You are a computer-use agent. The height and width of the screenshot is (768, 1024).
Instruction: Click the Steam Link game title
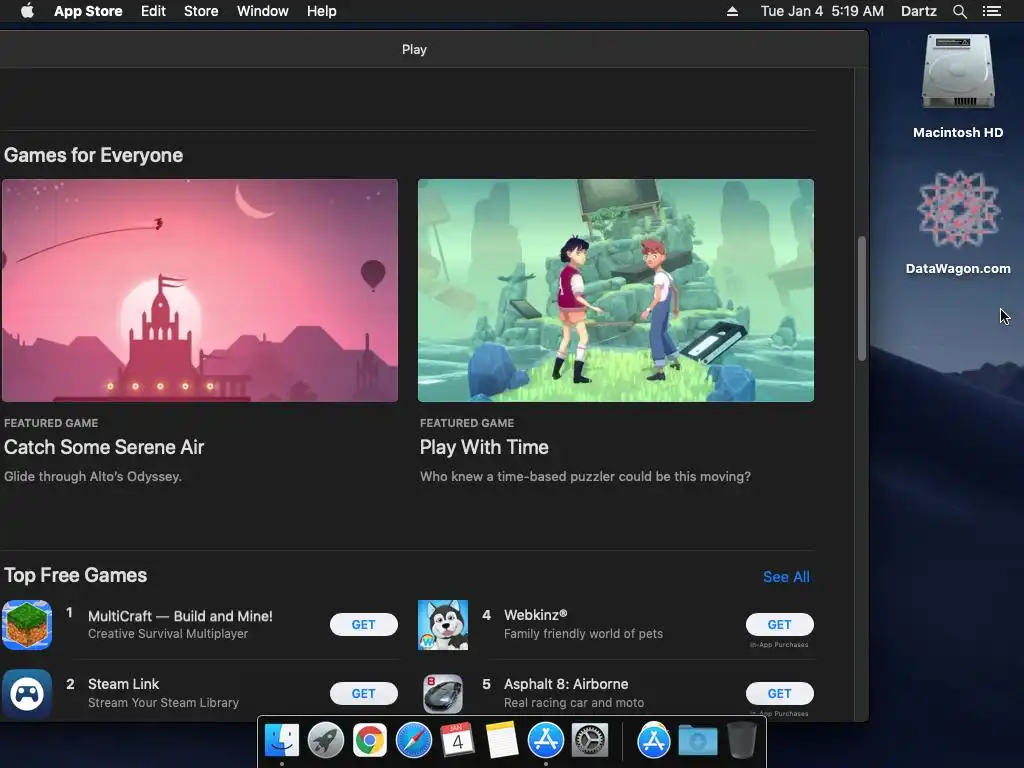point(123,684)
